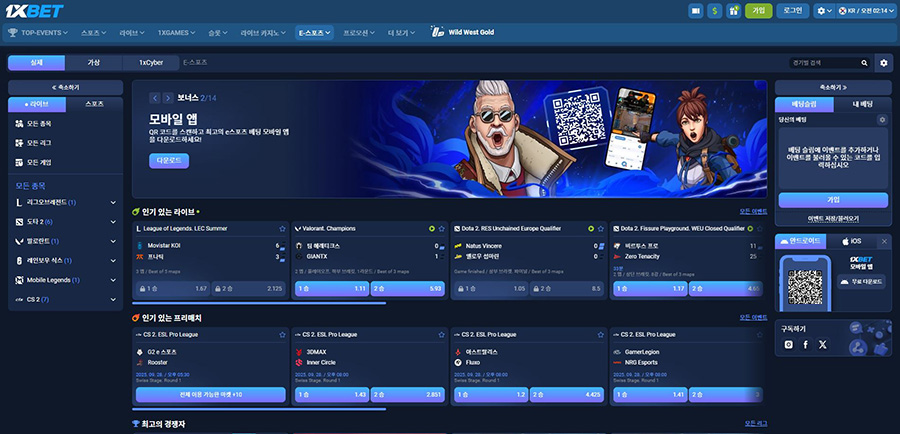This screenshot has width=900, height=434.
Task: Collapse the right bet slip panel
Action: click(833, 87)
